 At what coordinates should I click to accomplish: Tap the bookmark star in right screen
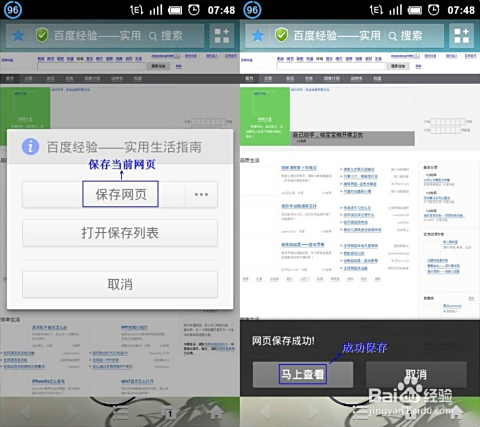coord(258,36)
